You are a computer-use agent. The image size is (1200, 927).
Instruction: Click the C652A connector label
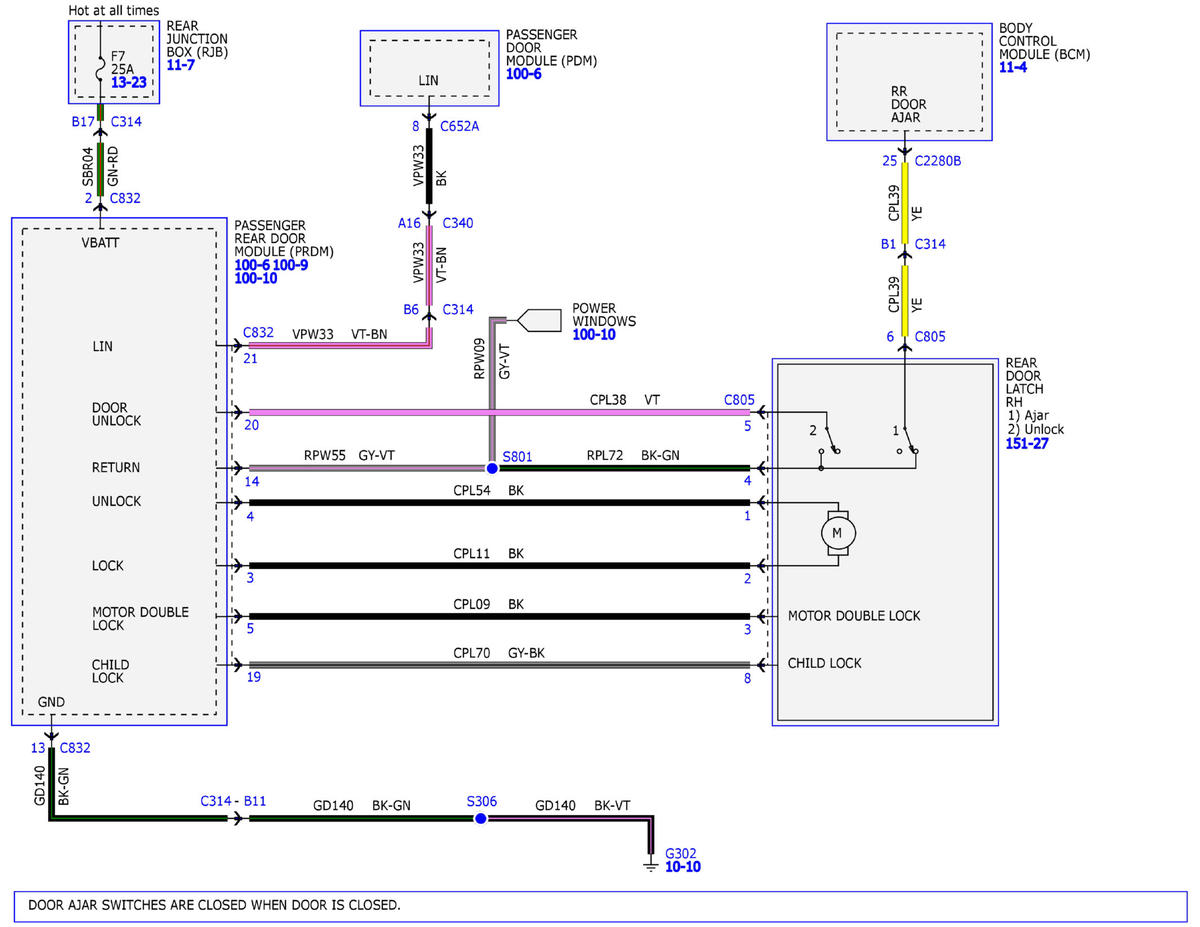coord(460,127)
